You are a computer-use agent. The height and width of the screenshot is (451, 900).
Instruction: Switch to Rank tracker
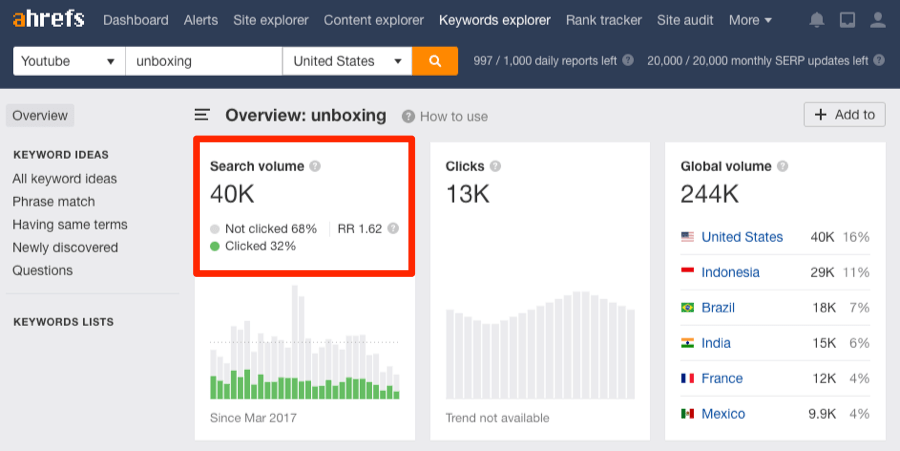click(x=604, y=20)
